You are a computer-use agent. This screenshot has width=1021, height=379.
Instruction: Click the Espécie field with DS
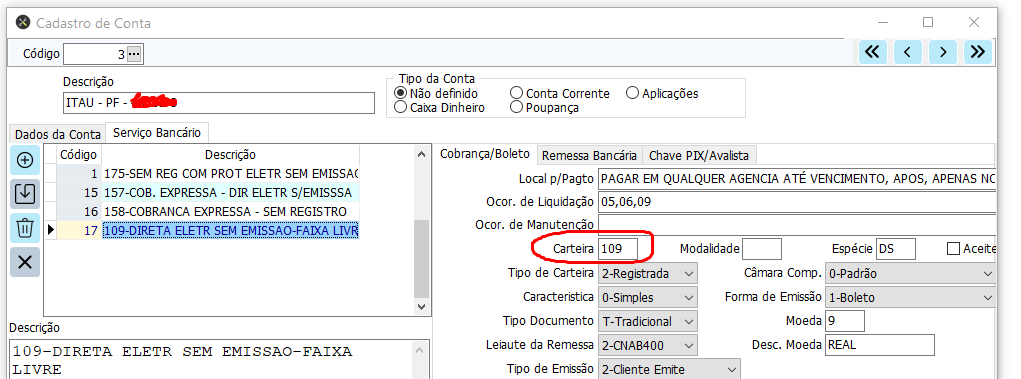coord(896,249)
